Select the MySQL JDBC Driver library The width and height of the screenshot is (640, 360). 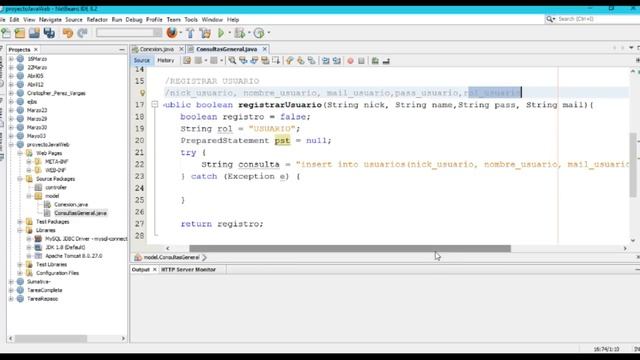pos(86,239)
